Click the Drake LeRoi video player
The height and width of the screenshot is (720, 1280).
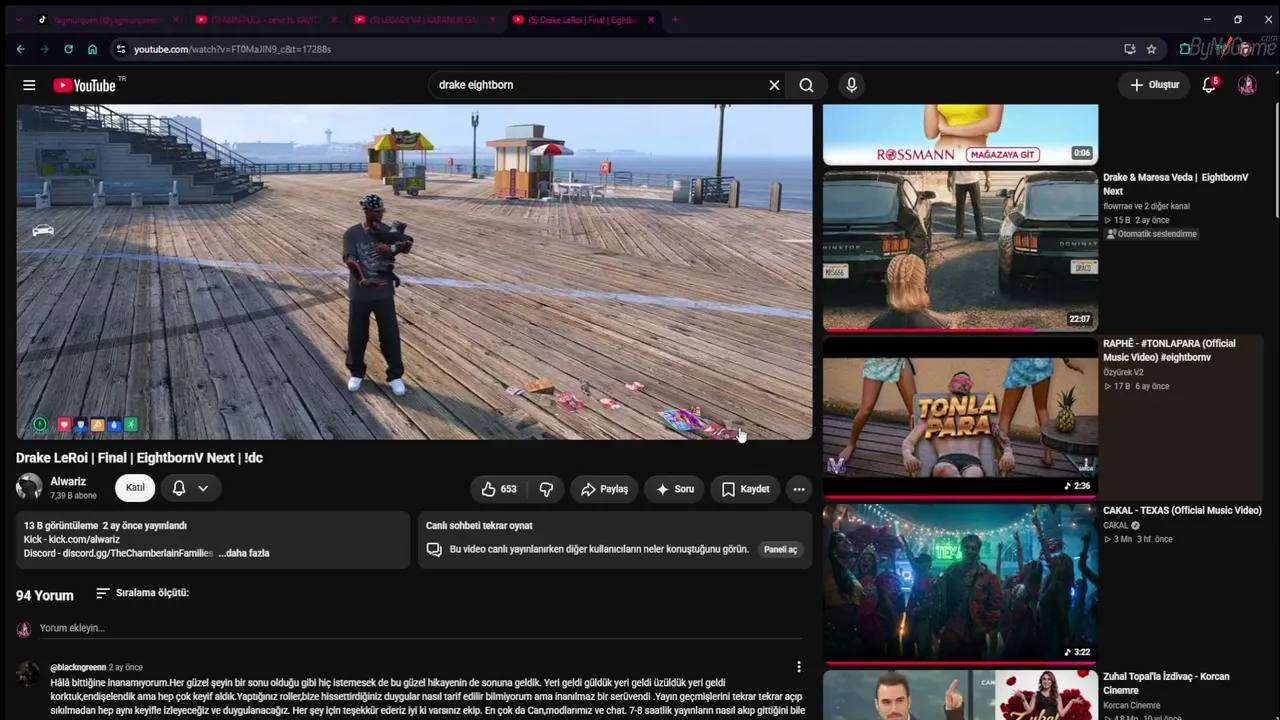[x=414, y=272]
